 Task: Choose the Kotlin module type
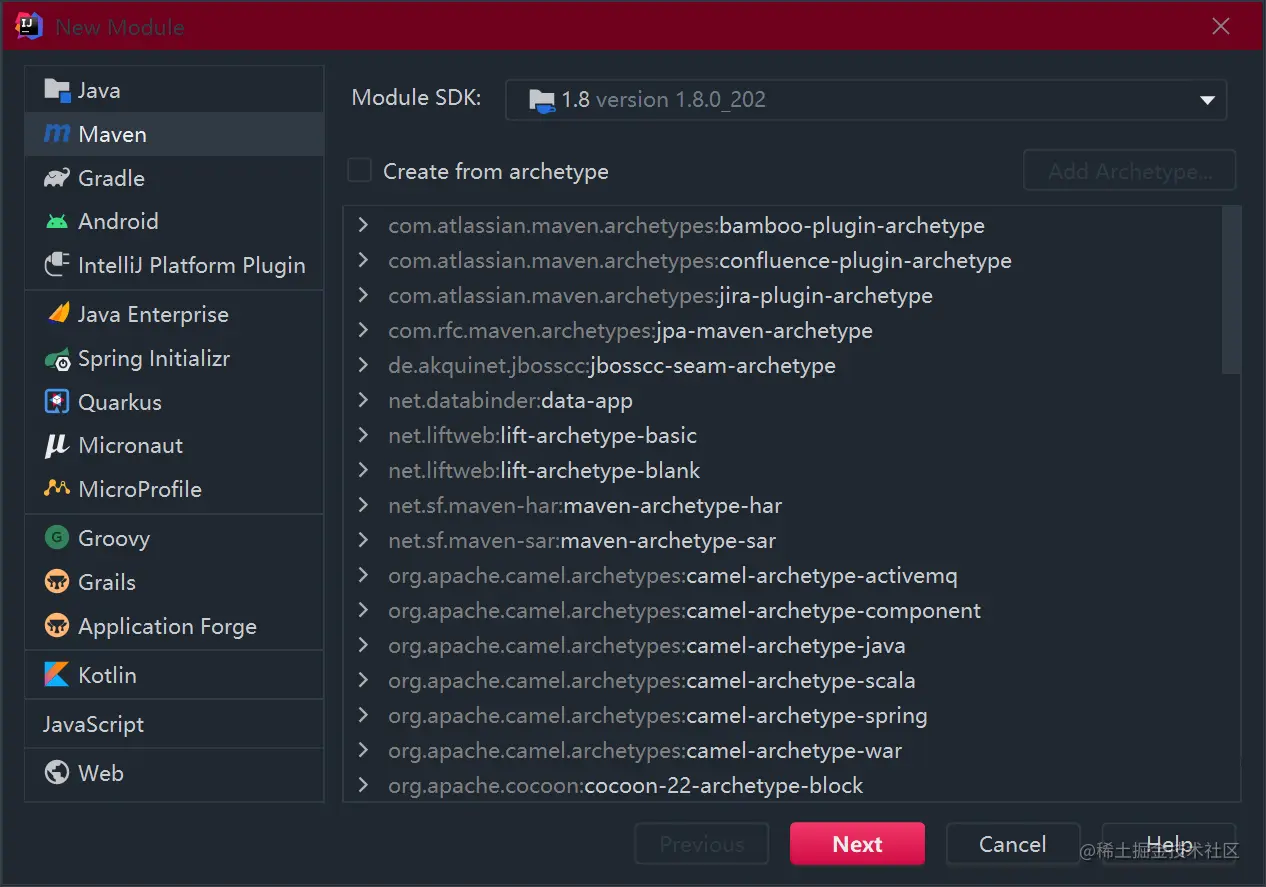(x=174, y=675)
